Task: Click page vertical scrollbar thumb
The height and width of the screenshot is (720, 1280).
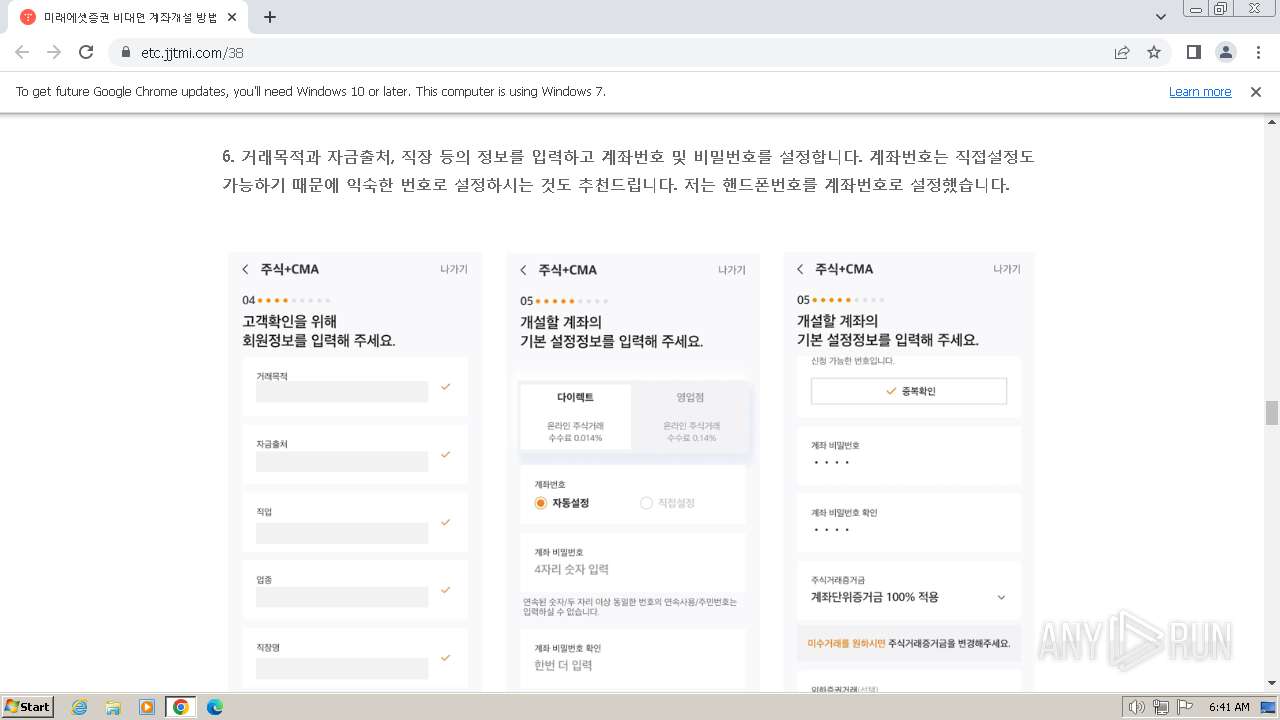Action: tap(1271, 412)
